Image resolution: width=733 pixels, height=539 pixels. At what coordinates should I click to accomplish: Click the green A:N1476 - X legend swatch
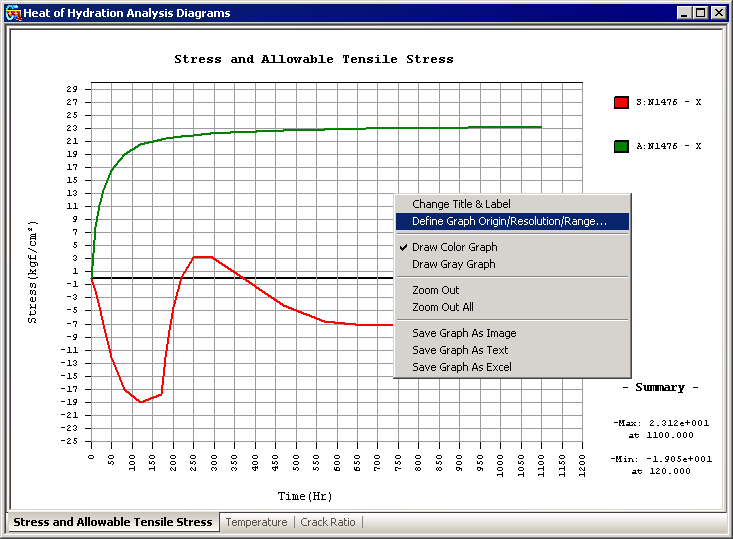point(621,146)
